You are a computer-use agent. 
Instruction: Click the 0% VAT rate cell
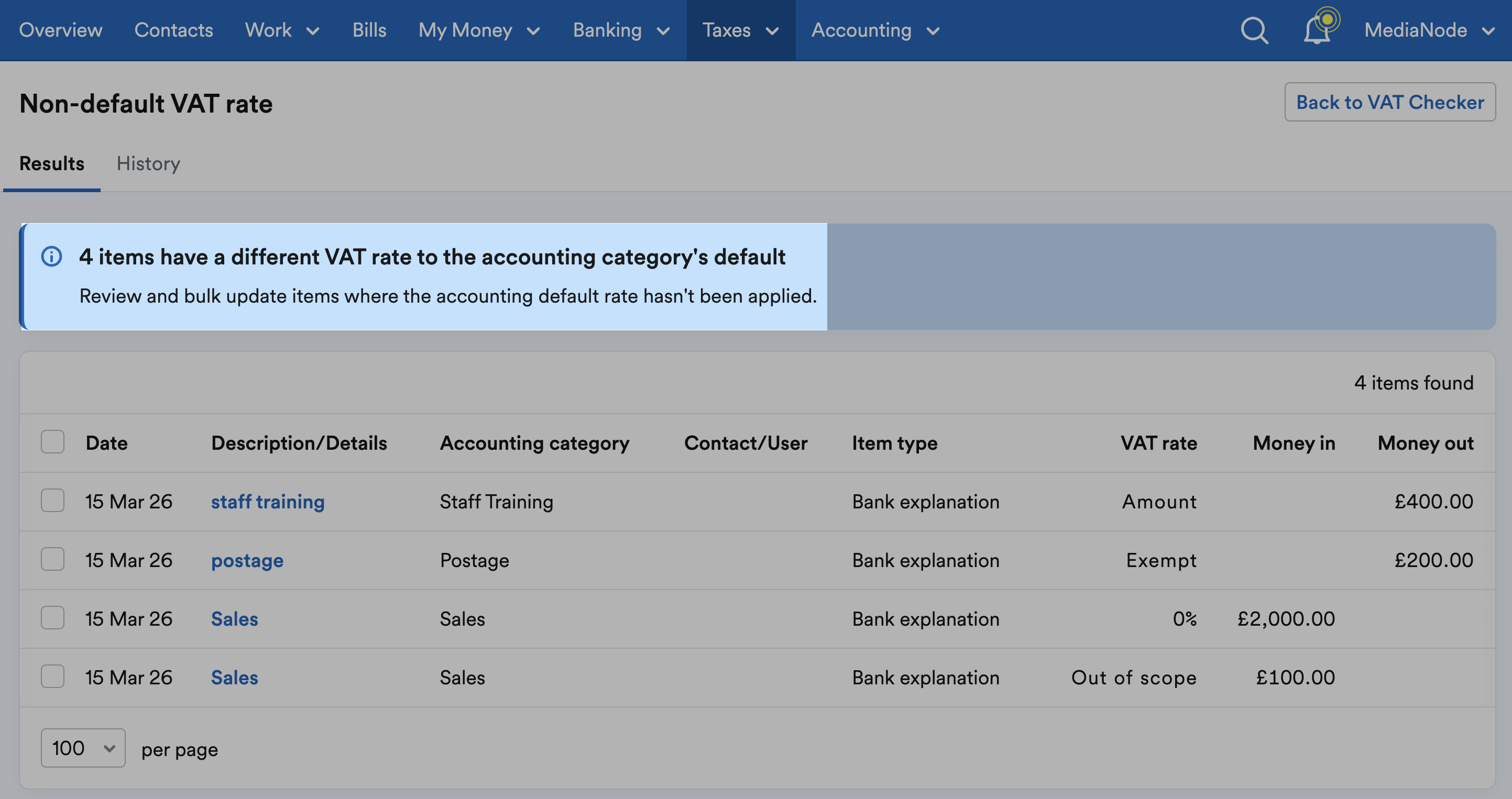pos(1185,619)
